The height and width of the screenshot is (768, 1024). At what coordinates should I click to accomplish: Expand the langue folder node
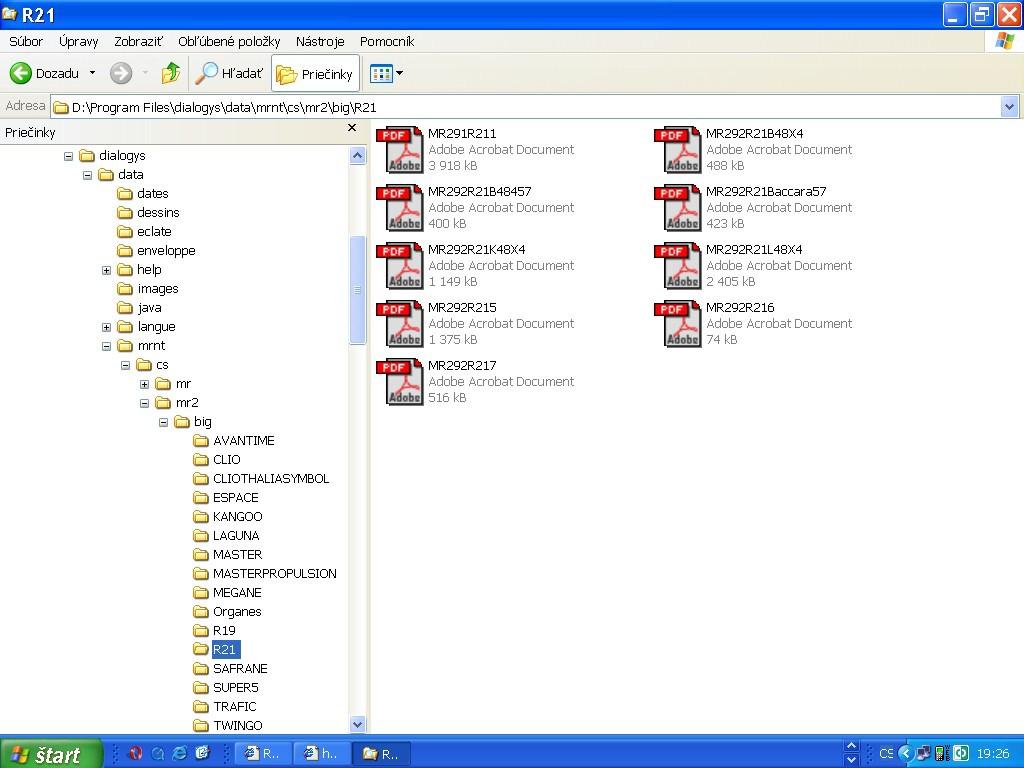(x=106, y=327)
